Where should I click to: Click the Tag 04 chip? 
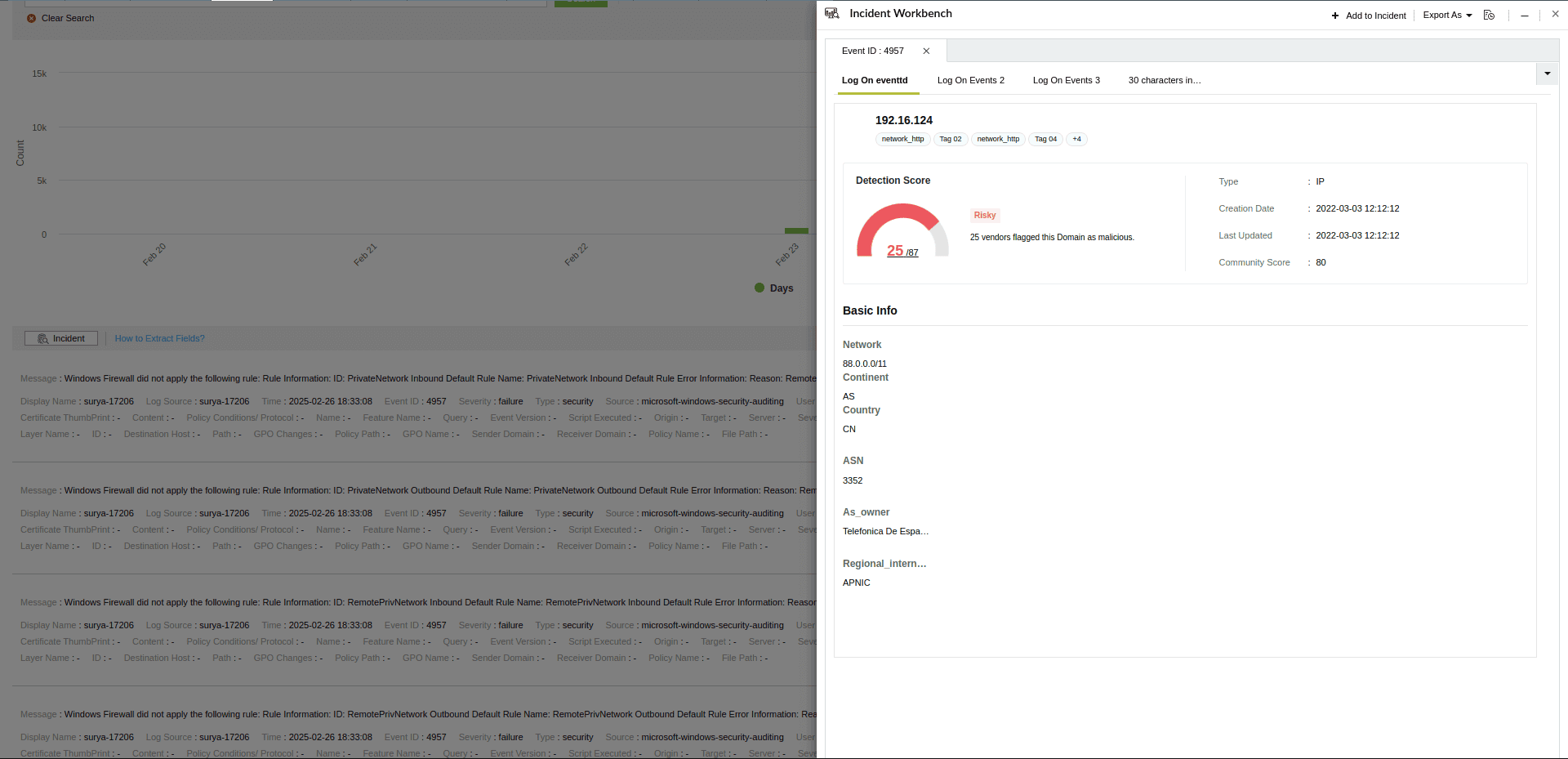(1045, 139)
